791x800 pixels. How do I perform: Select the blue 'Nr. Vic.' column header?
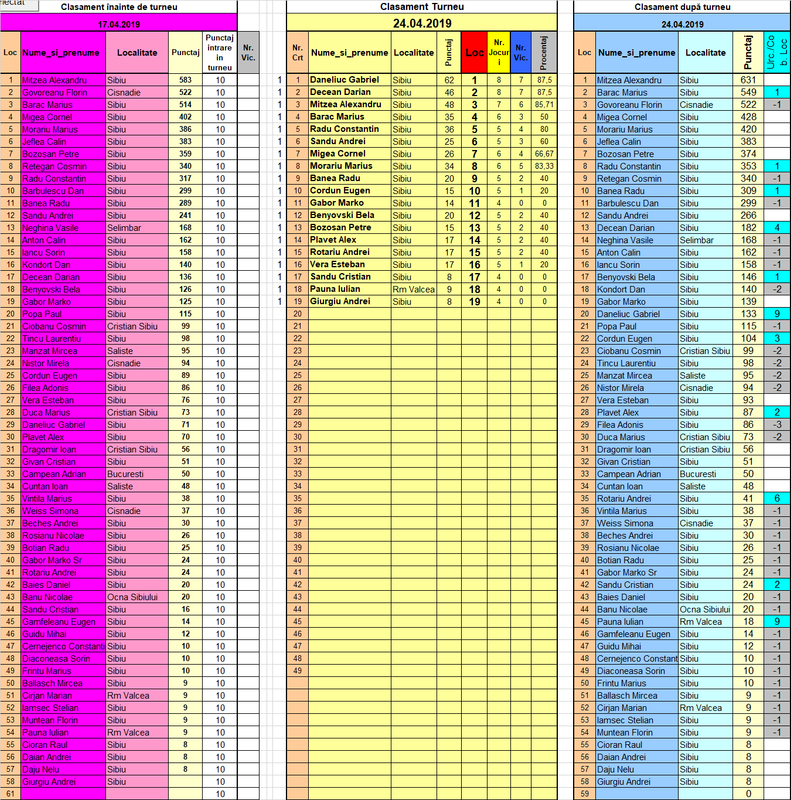pyautogui.click(x=521, y=53)
